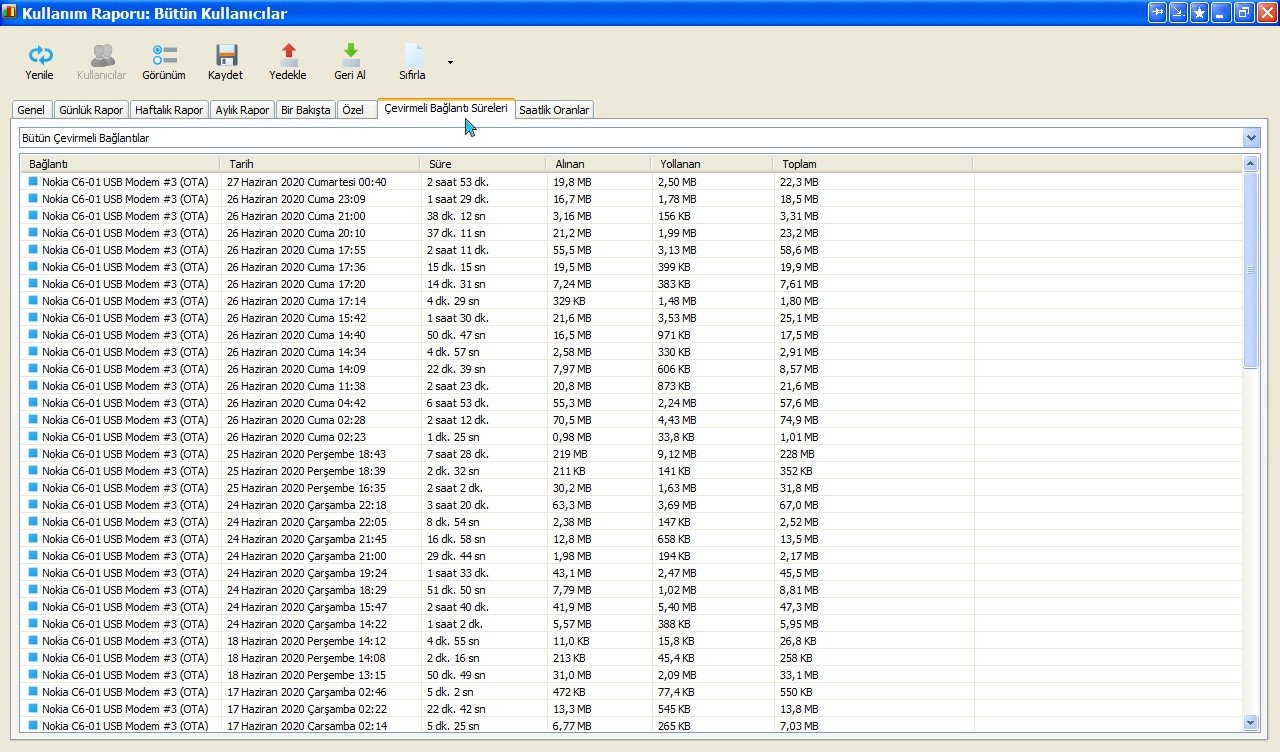The width and height of the screenshot is (1280, 752).
Task: Click connection icon of row 26 Haziran 2020 Cuma 23:09
Action: [x=33, y=199]
